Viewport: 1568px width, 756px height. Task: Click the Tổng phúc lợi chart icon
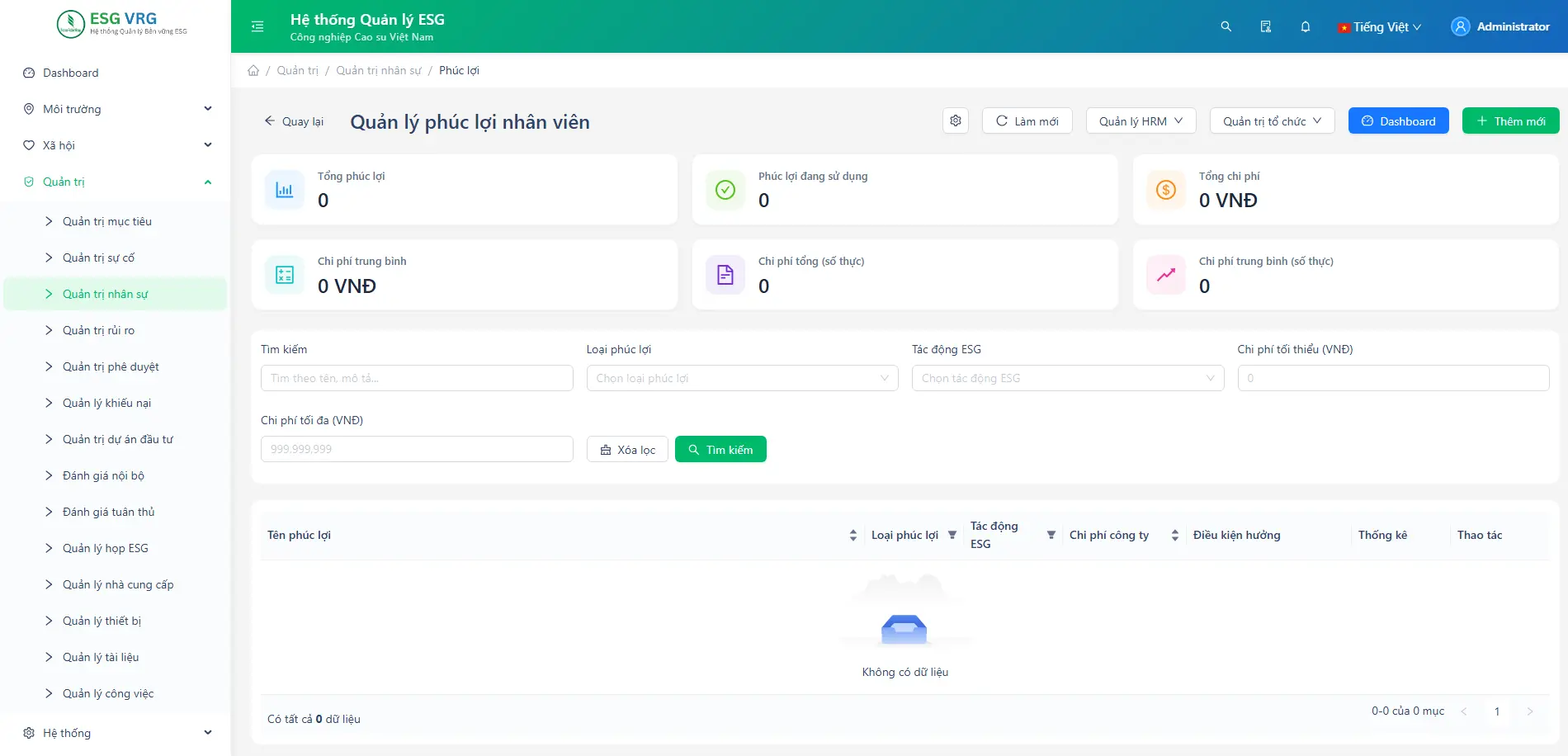coord(285,190)
